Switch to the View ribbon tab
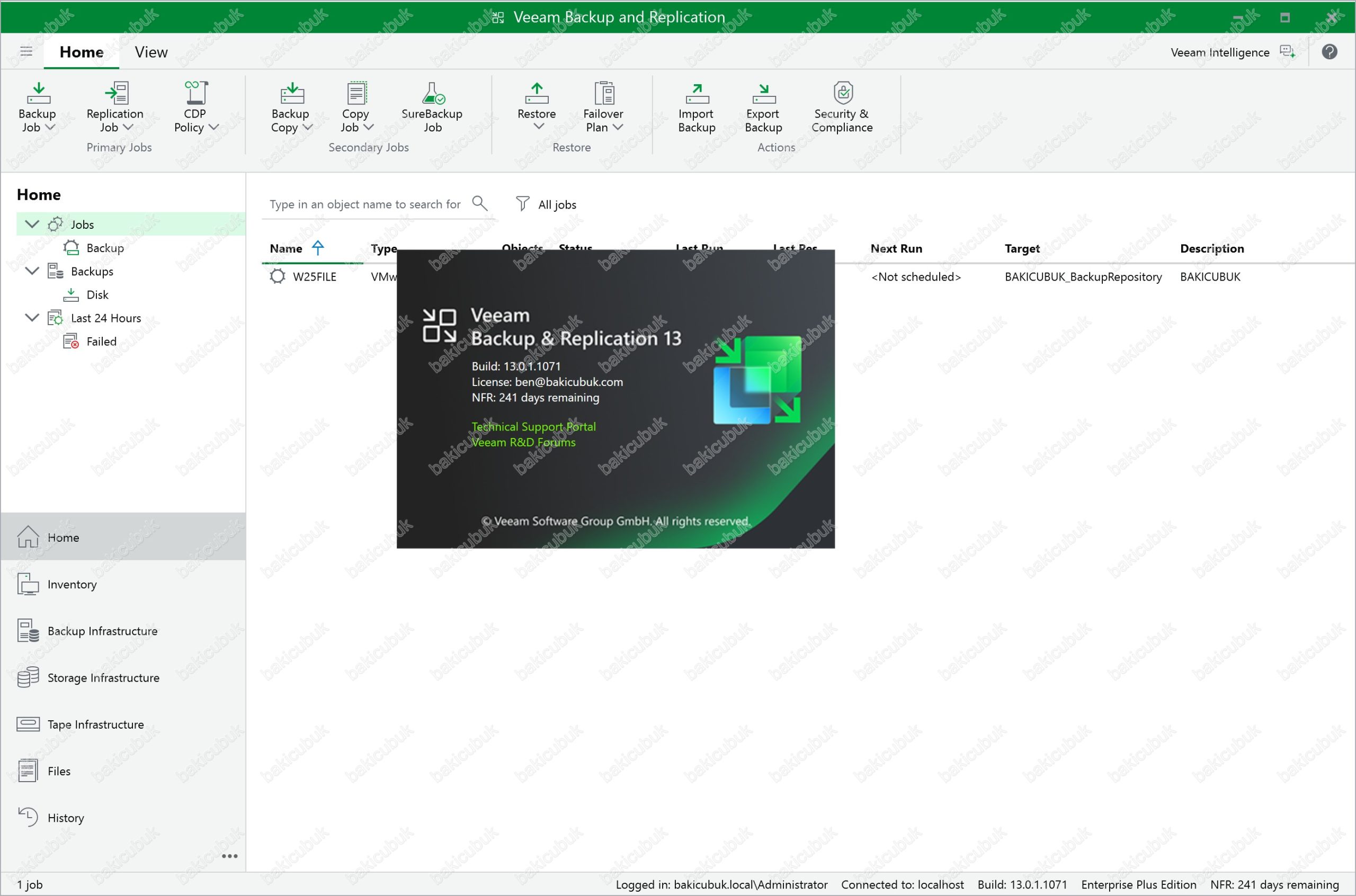The image size is (1356, 896). pyautogui.click(x=151, y=52)
